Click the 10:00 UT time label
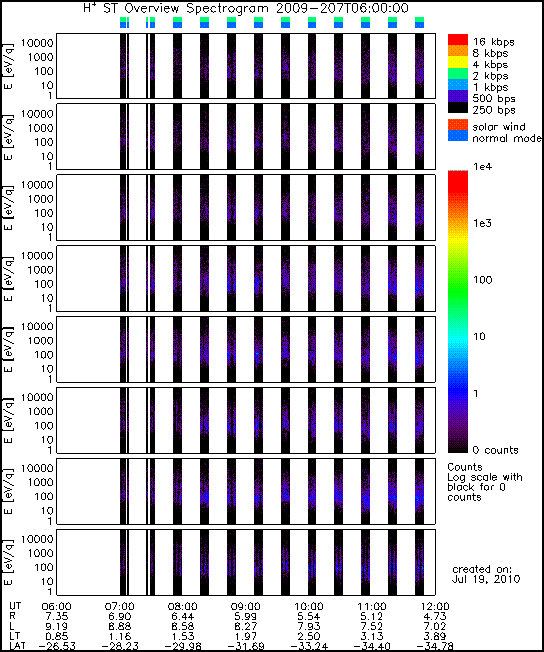 (309, 607)
